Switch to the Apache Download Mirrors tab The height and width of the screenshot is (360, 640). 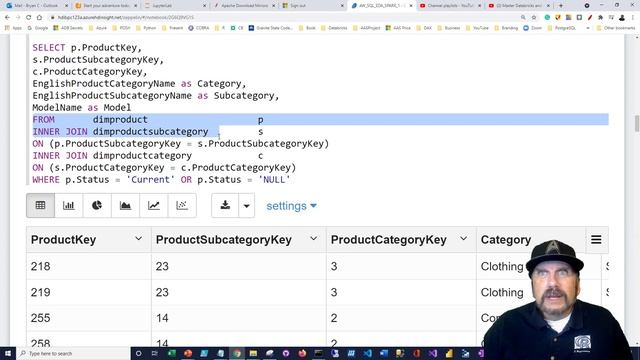coord(244,6)
